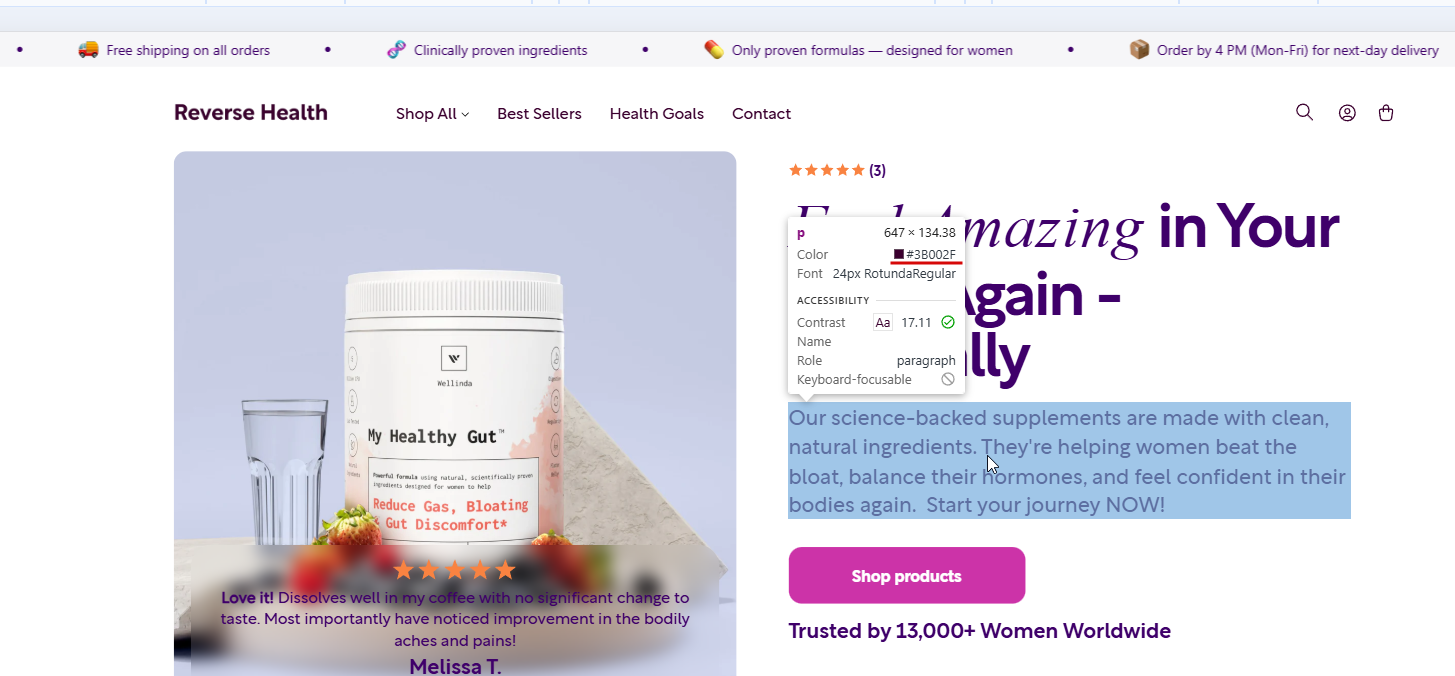Open Best Sellers menu item
This screenshot has height=676, width=1455.
tap(539, 114)
